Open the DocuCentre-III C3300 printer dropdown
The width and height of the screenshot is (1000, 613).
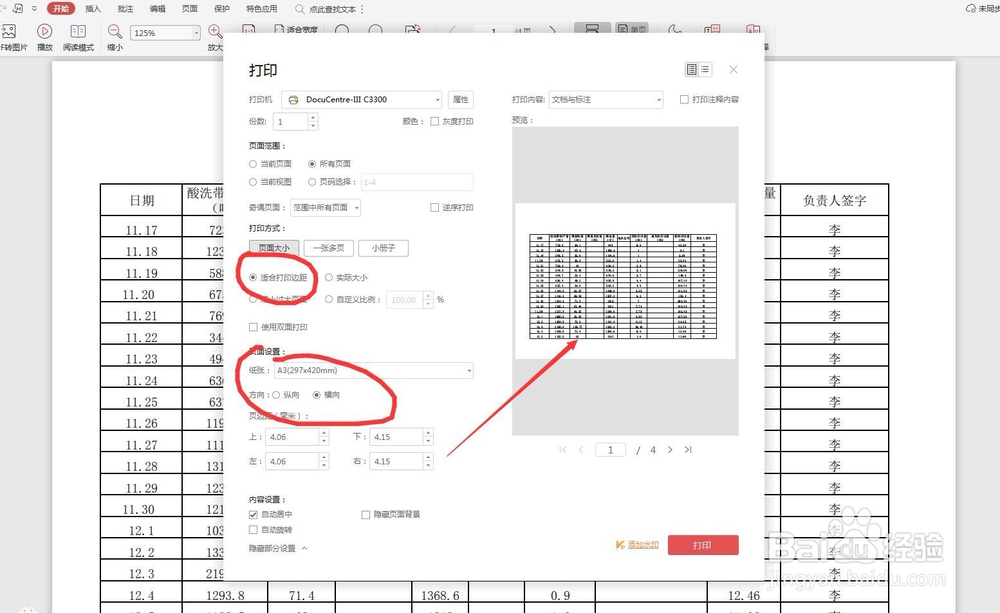coord(438,99)
